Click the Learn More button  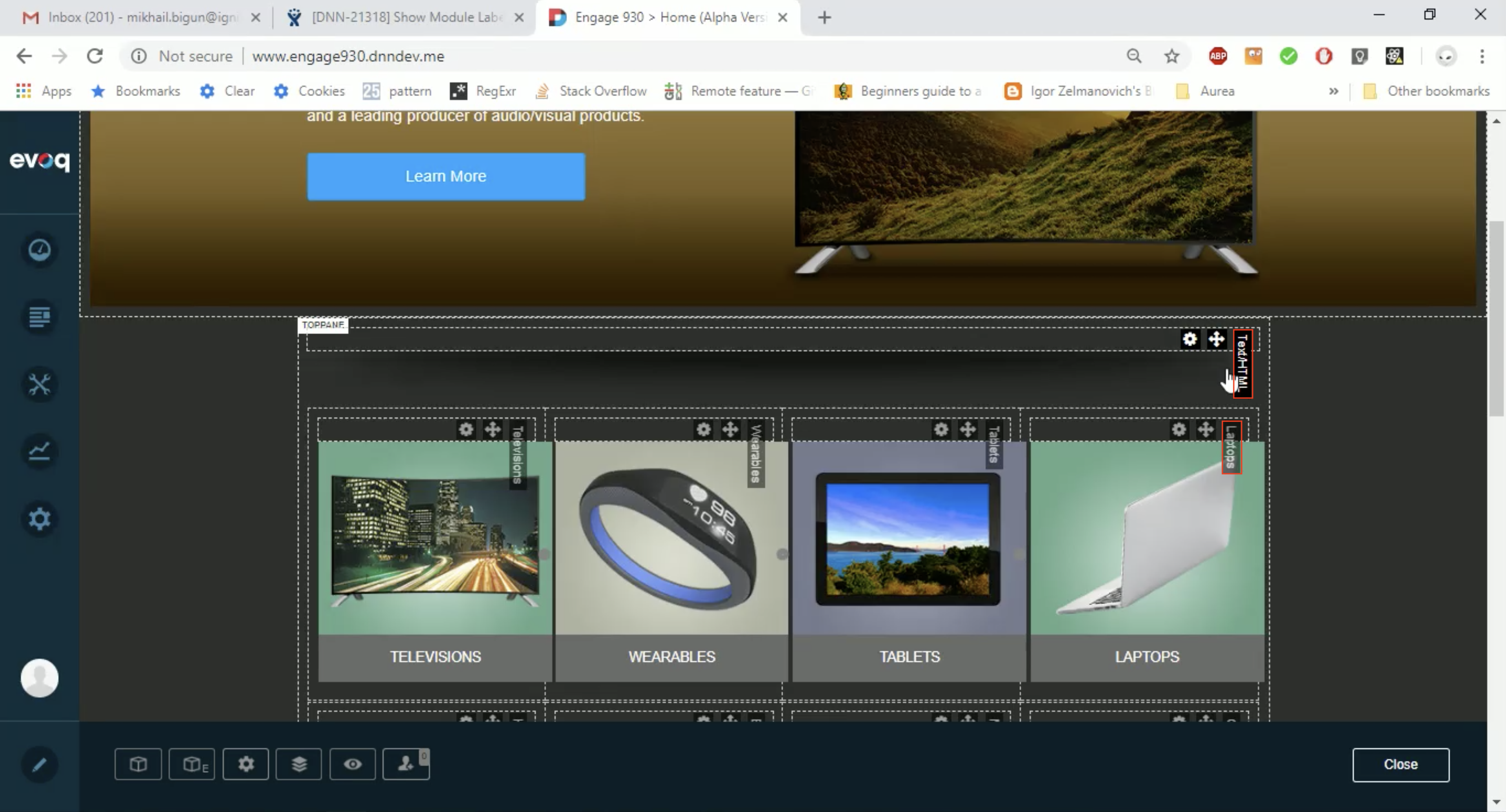(x=446, y=176)
